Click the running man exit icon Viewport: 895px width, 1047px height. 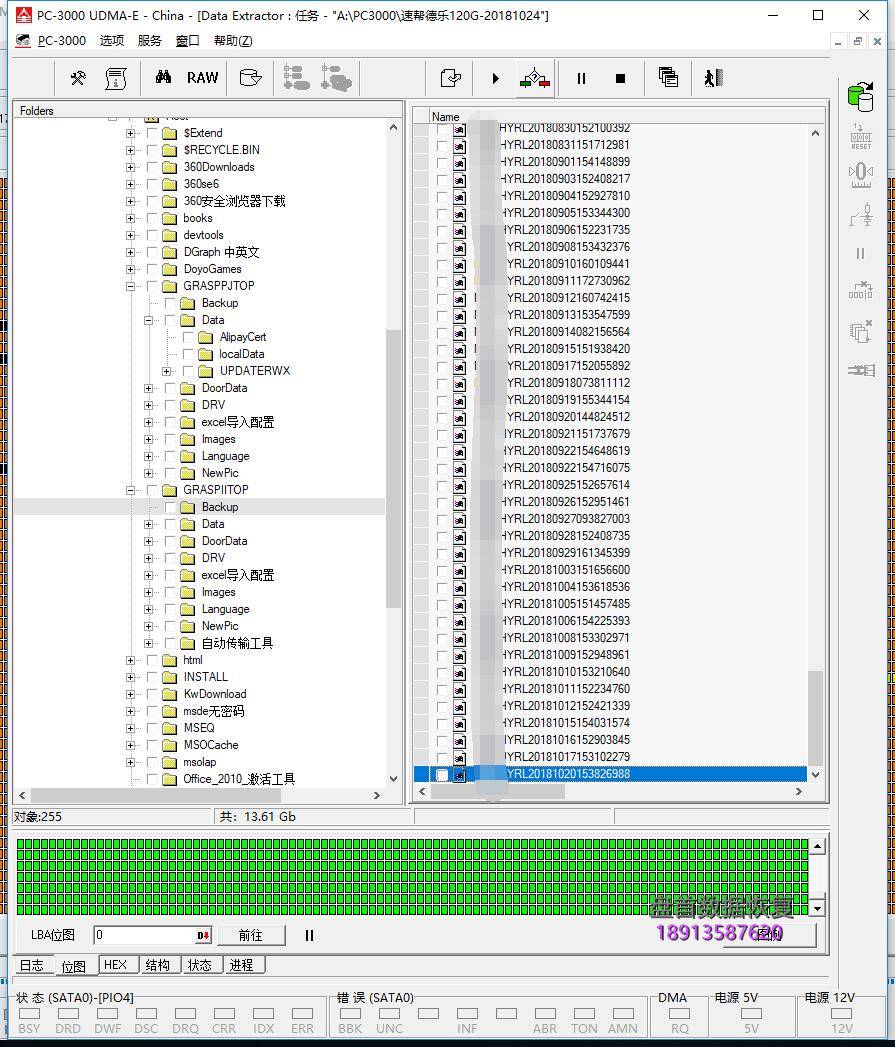713,78
